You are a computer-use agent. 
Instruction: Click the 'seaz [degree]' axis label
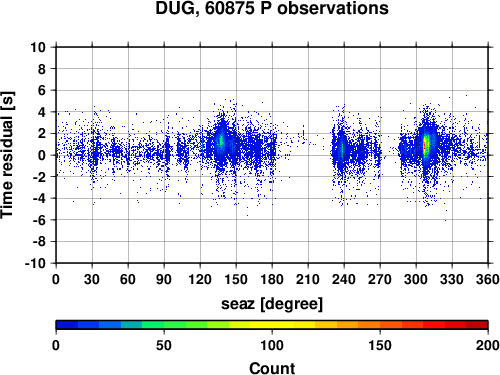click(272, 304)
